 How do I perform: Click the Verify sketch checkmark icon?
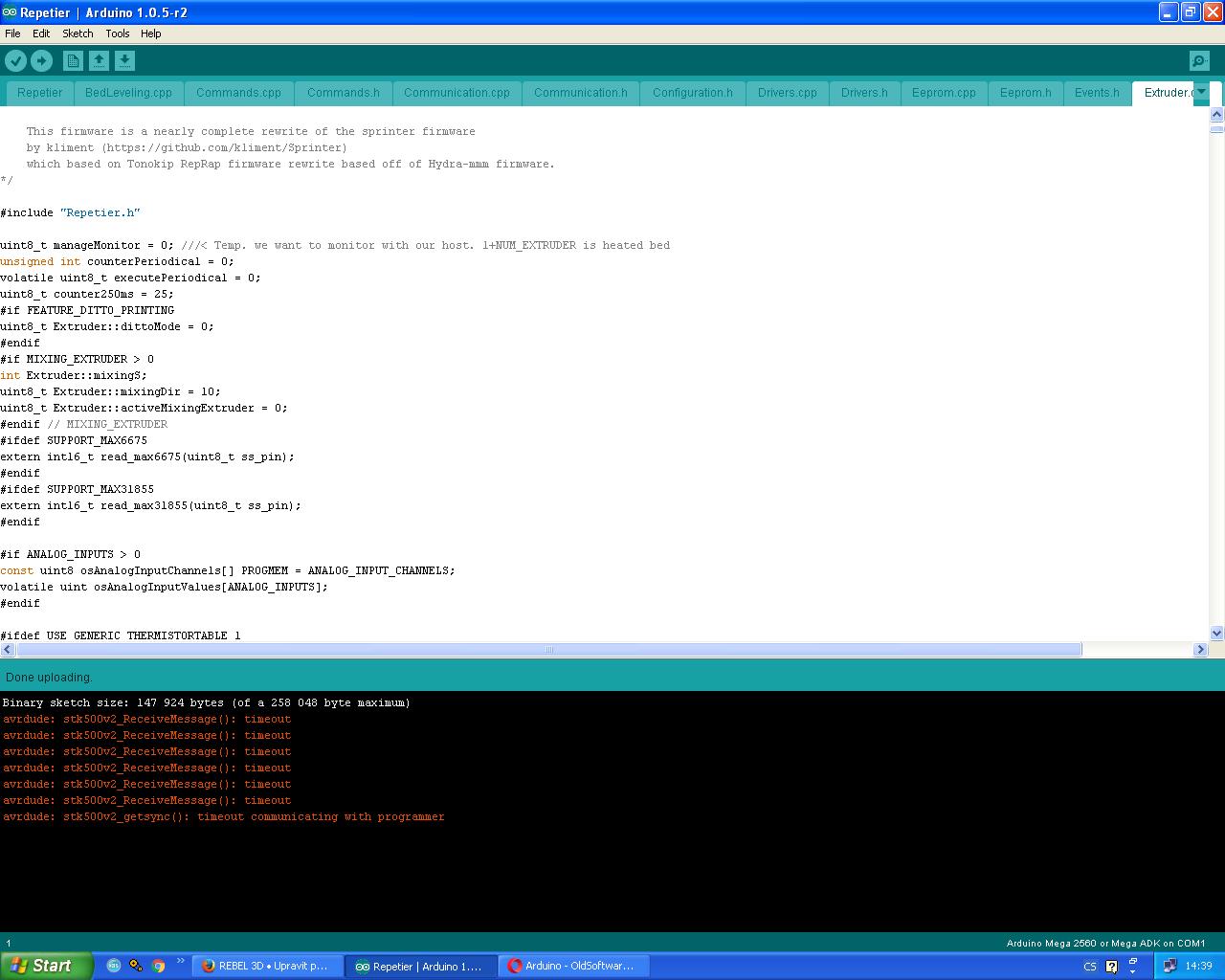(15, 61)
